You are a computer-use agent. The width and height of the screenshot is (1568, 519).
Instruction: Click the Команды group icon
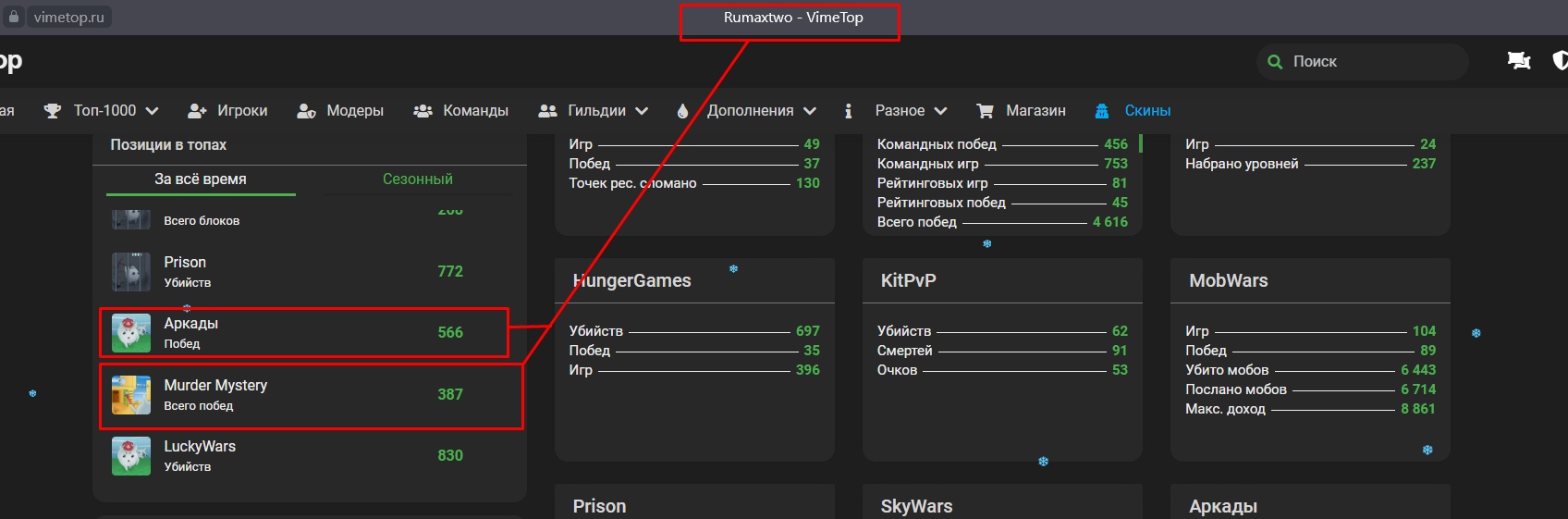coord(423,111)
